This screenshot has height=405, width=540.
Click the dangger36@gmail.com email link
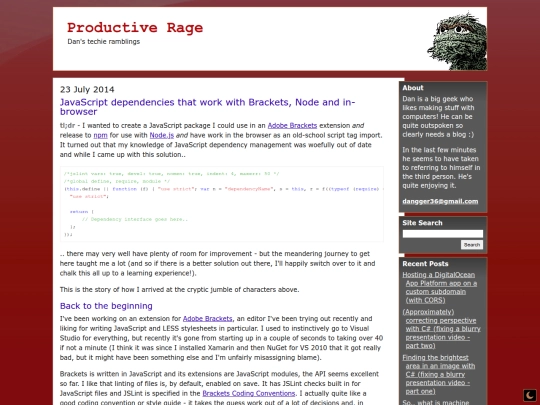tap(440, 201)
